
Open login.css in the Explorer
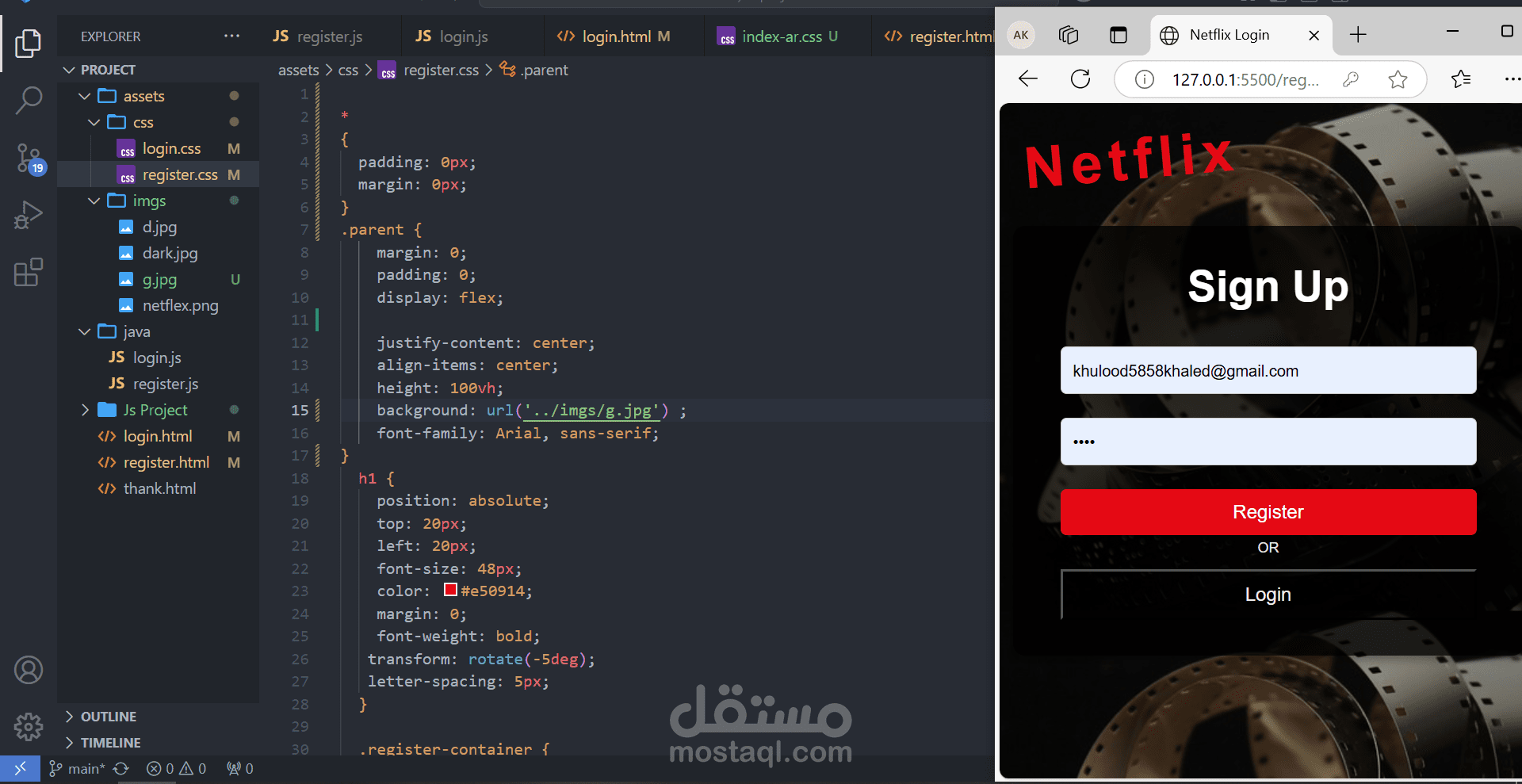coord(159,148)
